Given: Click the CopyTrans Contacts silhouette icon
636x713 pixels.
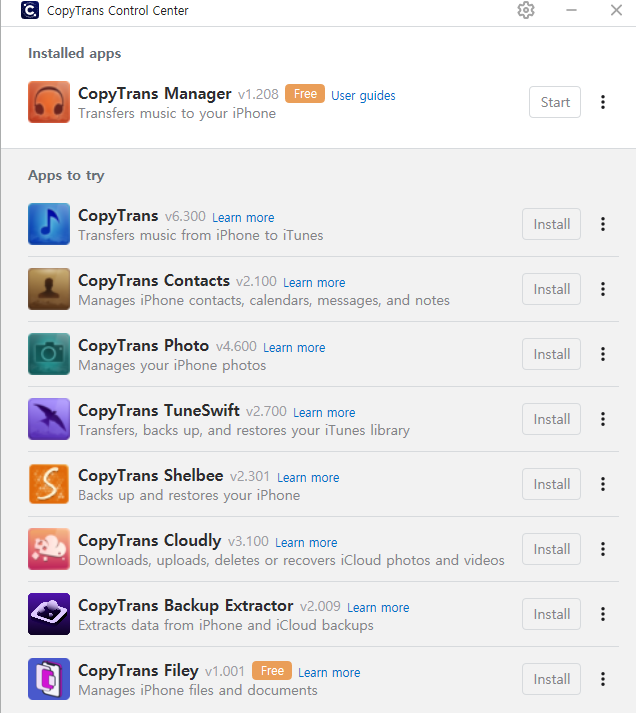Looking at the screenshot, I should (49, 289).
